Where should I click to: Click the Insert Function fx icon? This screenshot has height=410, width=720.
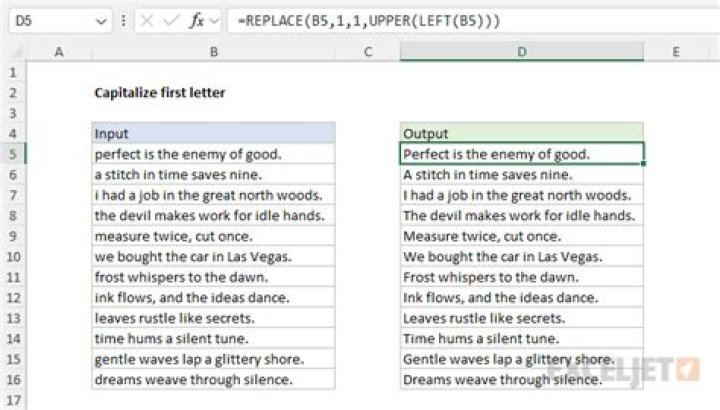click(x=197, y=21)
